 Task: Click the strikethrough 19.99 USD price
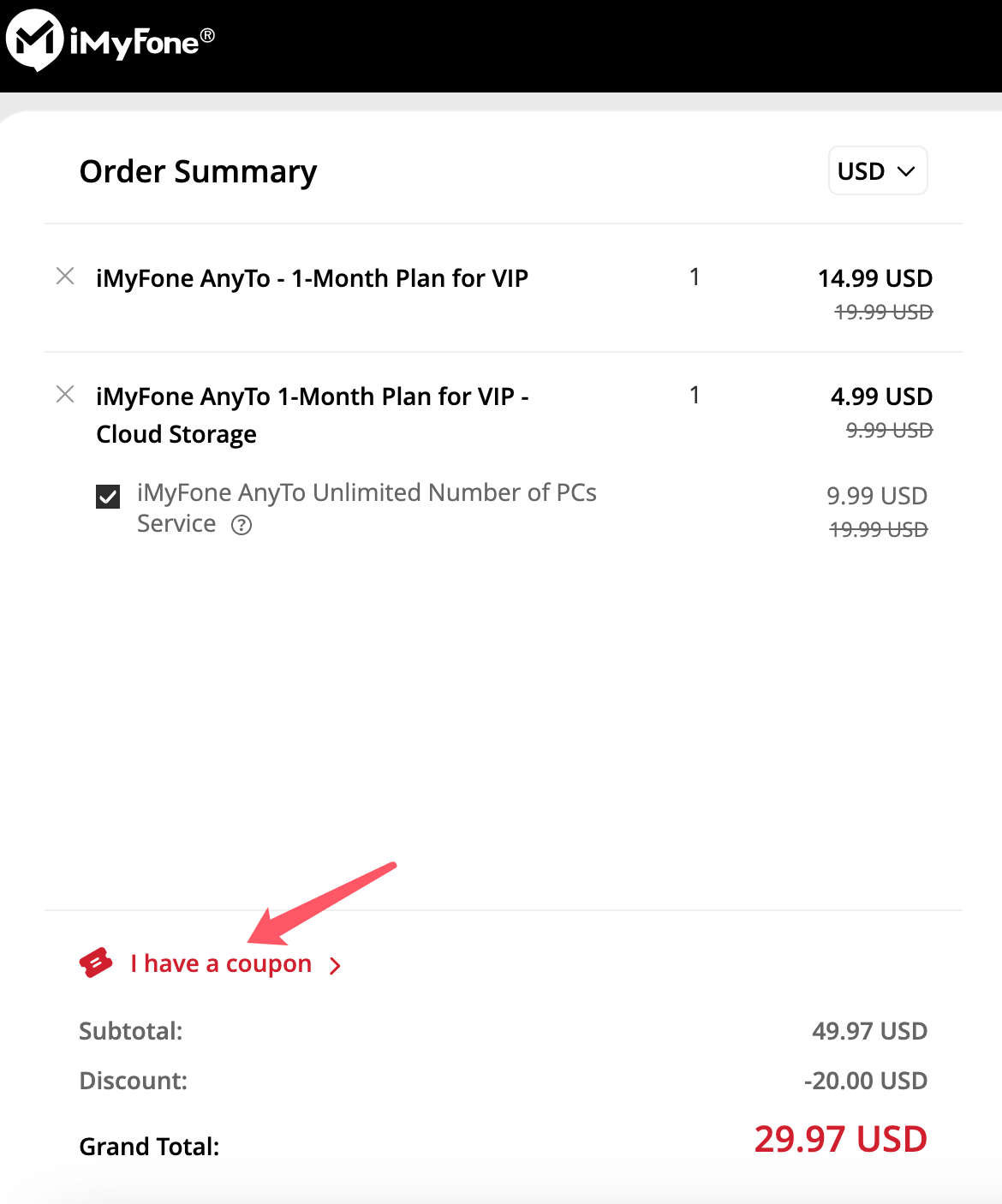pyautogui.click(x=881, y=312)
